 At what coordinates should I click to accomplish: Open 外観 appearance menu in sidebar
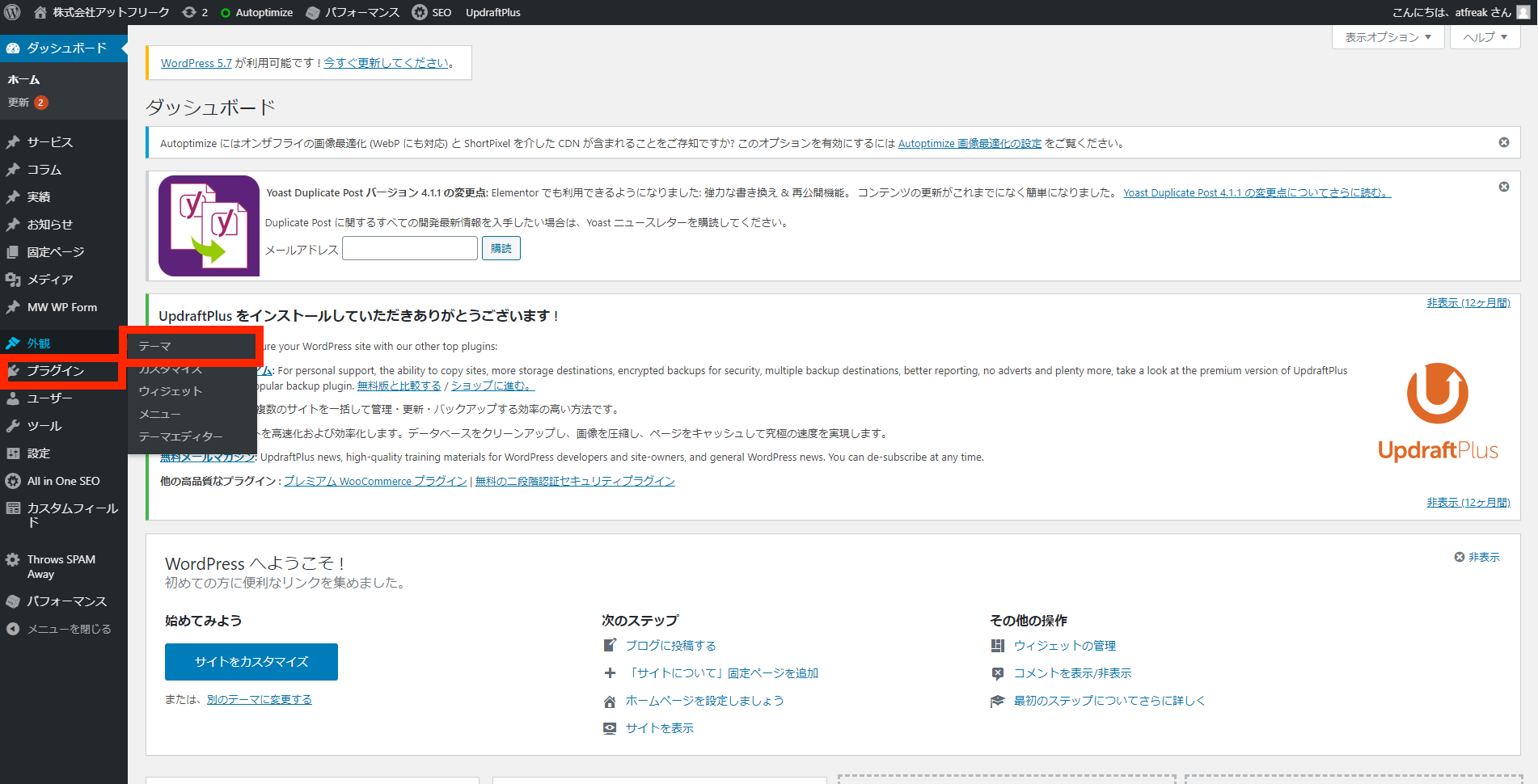pos(60,344)
